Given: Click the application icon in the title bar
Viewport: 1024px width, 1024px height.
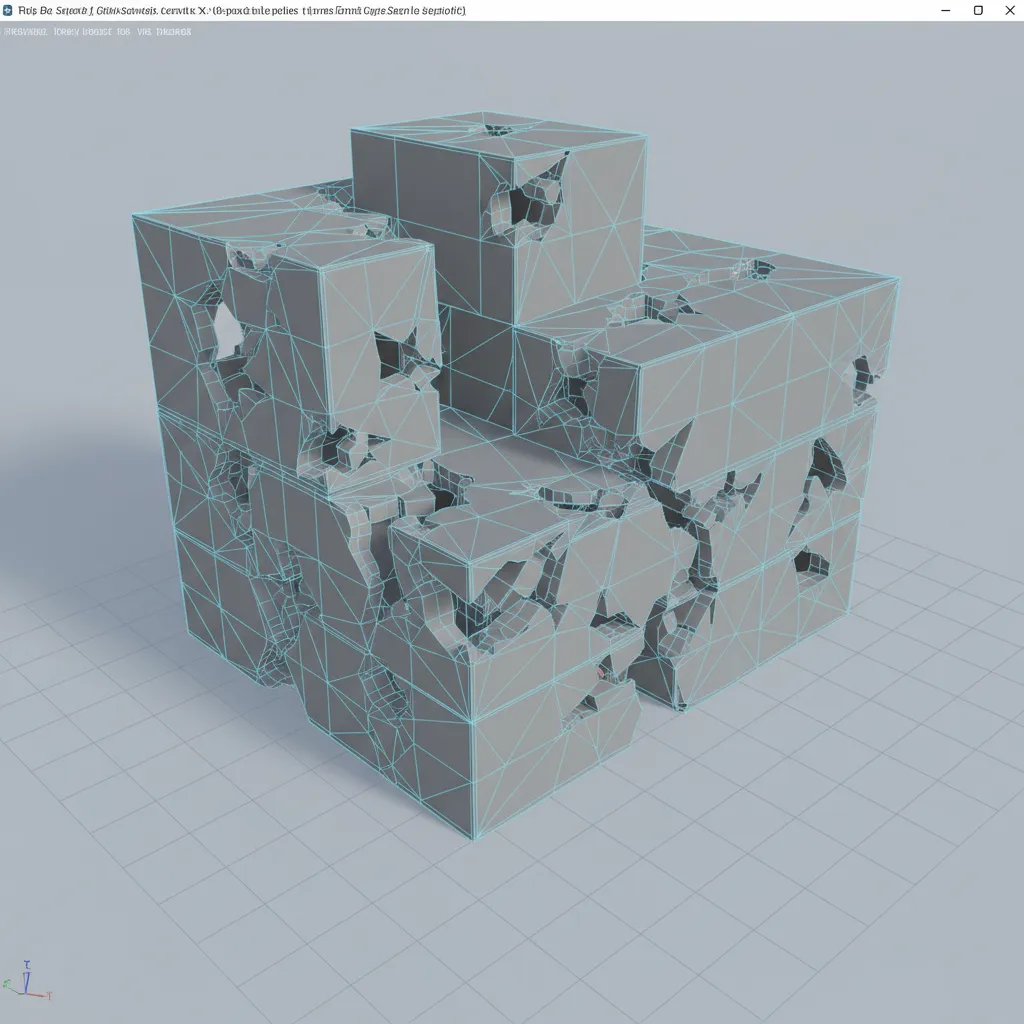Looking at the screenshot, I should coord(10,10).
